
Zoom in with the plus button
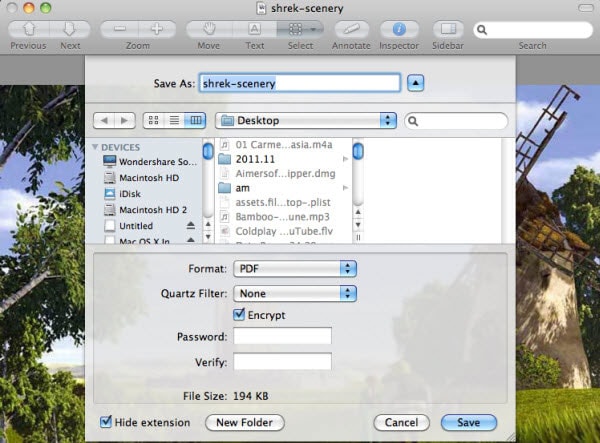(x=157, y=29)
